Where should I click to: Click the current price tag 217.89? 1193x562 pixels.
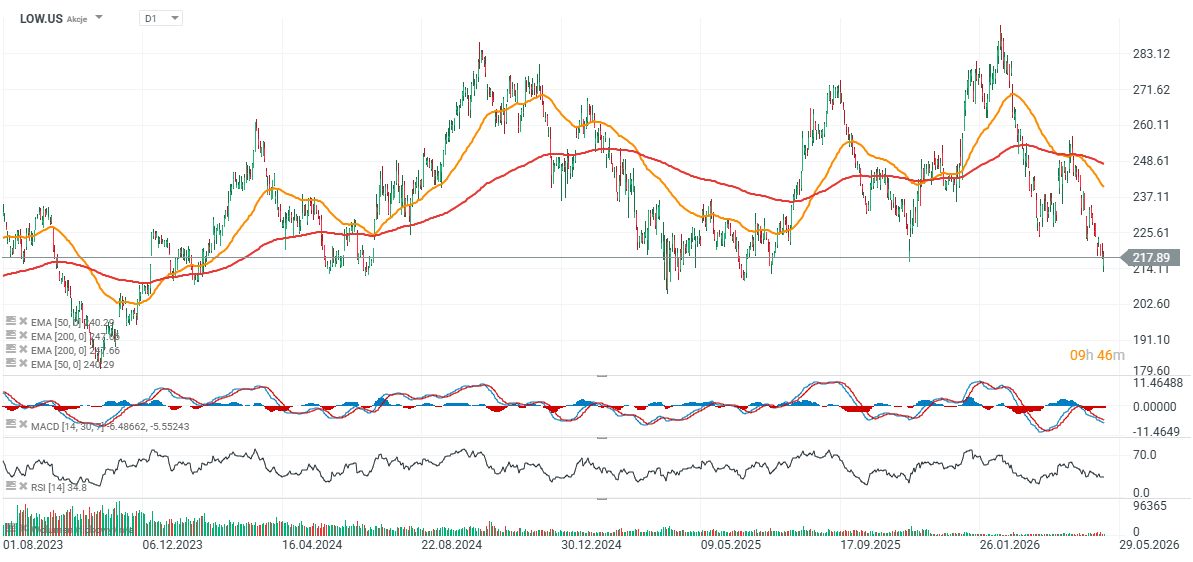tap(1150, 258)
